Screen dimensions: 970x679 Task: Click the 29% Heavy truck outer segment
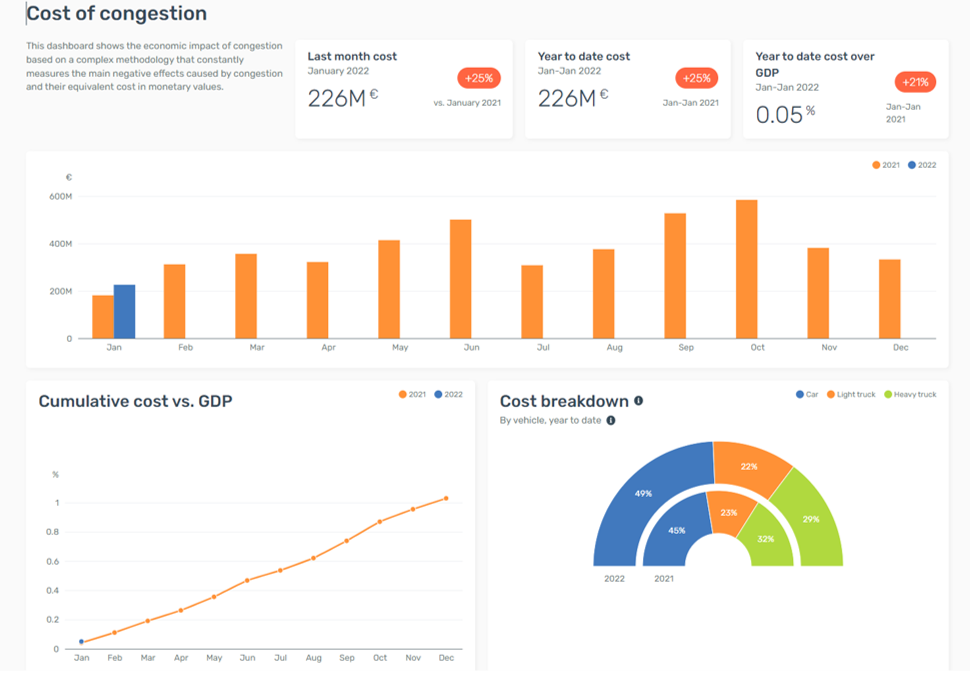tap(810, 520)
